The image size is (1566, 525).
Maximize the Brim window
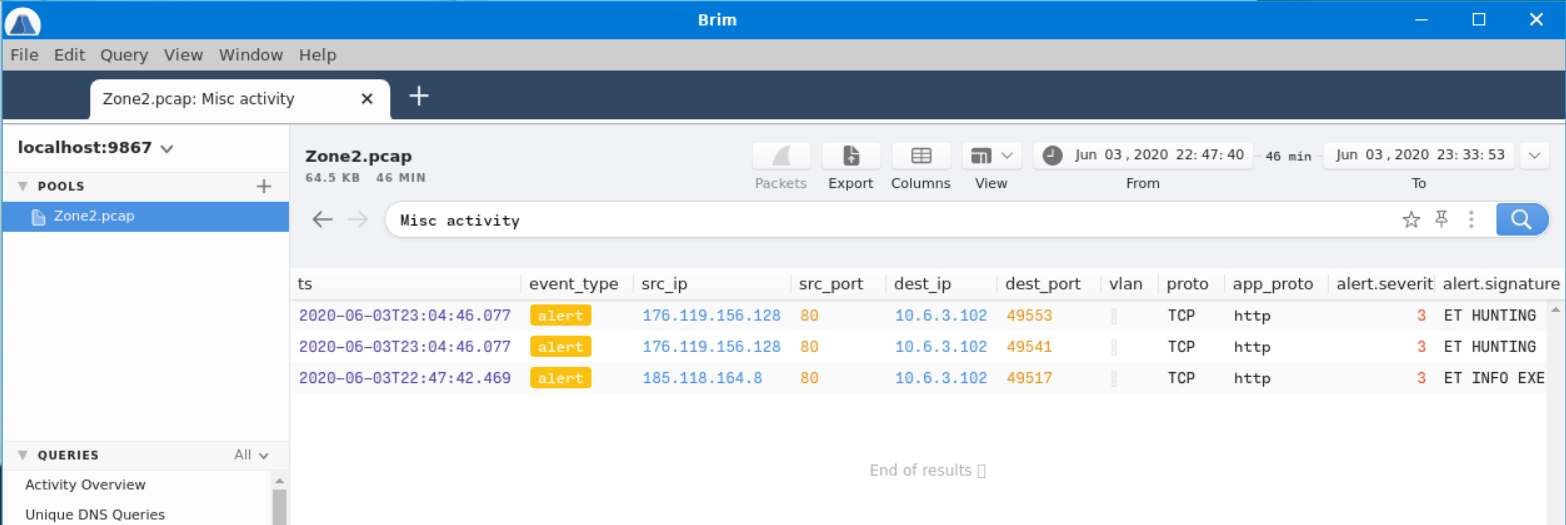[1479, 19]
